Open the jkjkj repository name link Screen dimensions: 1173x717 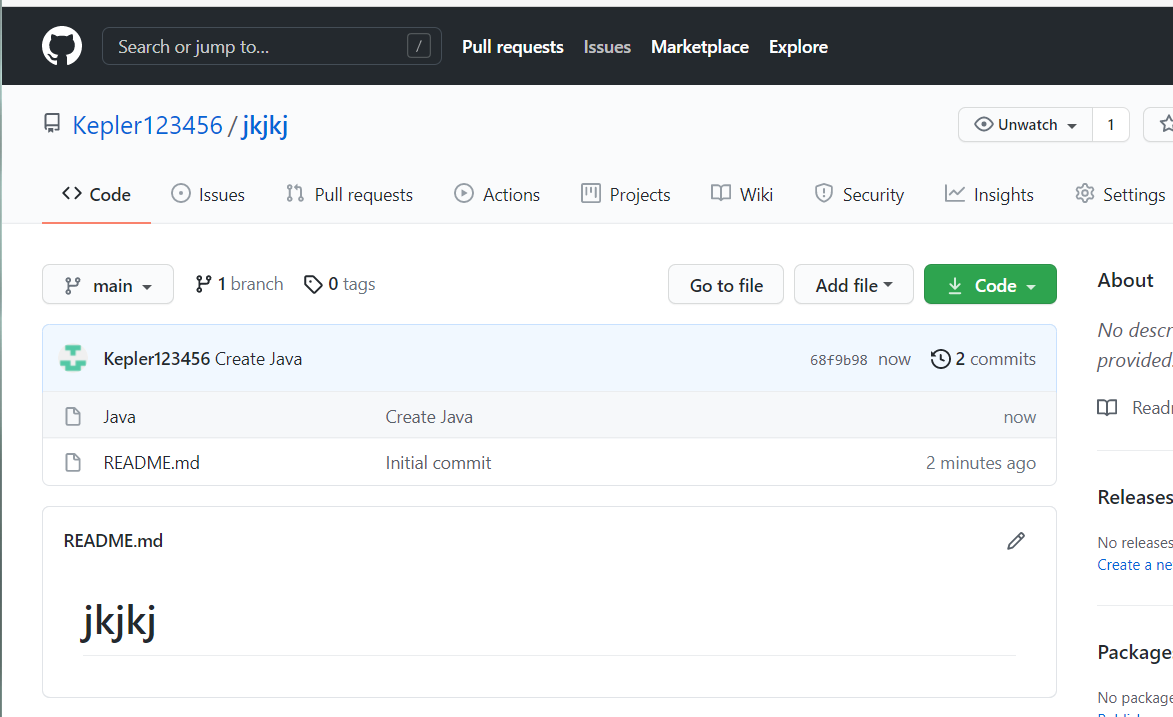tap(265, 125)
